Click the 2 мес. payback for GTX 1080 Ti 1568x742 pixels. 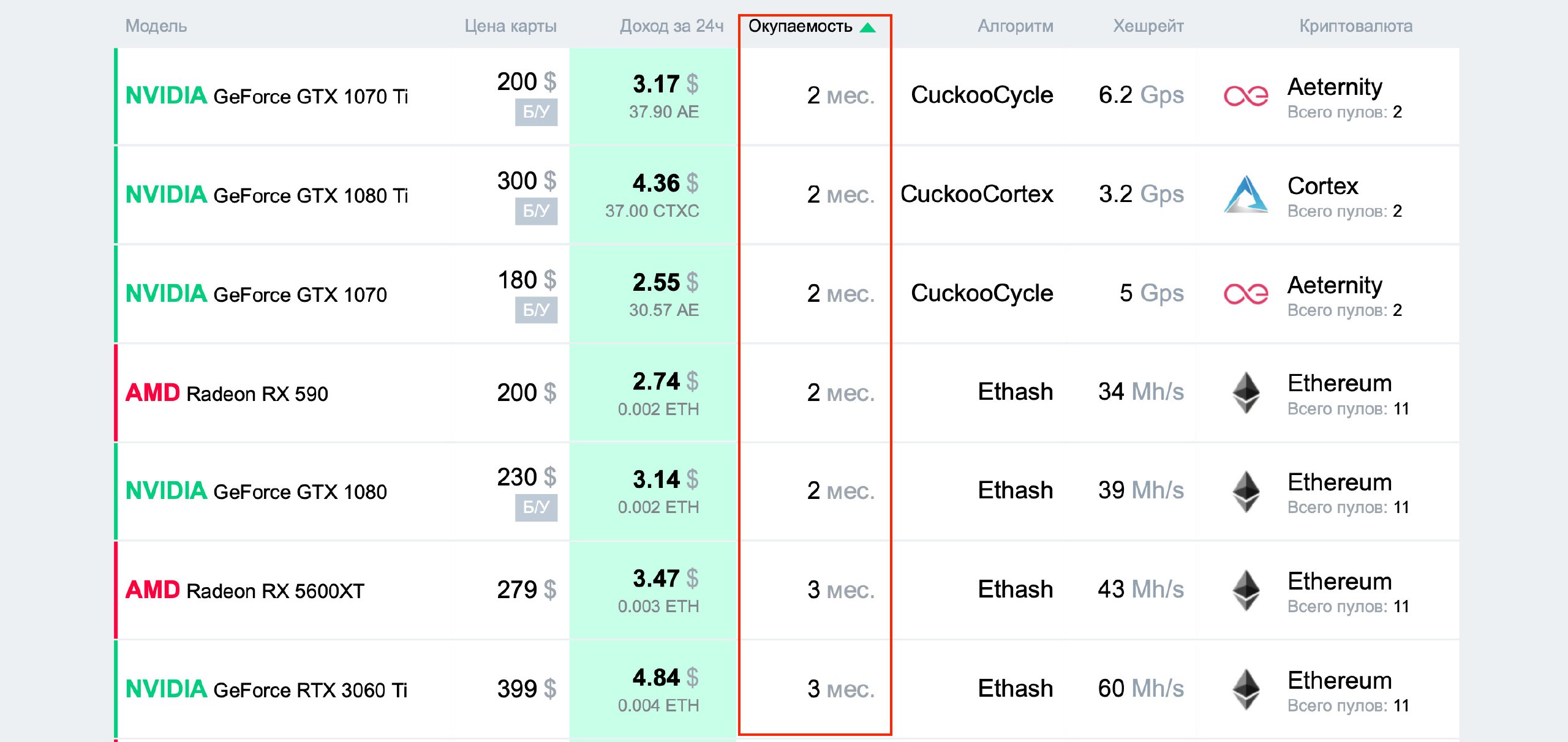(x=840, y=195)
